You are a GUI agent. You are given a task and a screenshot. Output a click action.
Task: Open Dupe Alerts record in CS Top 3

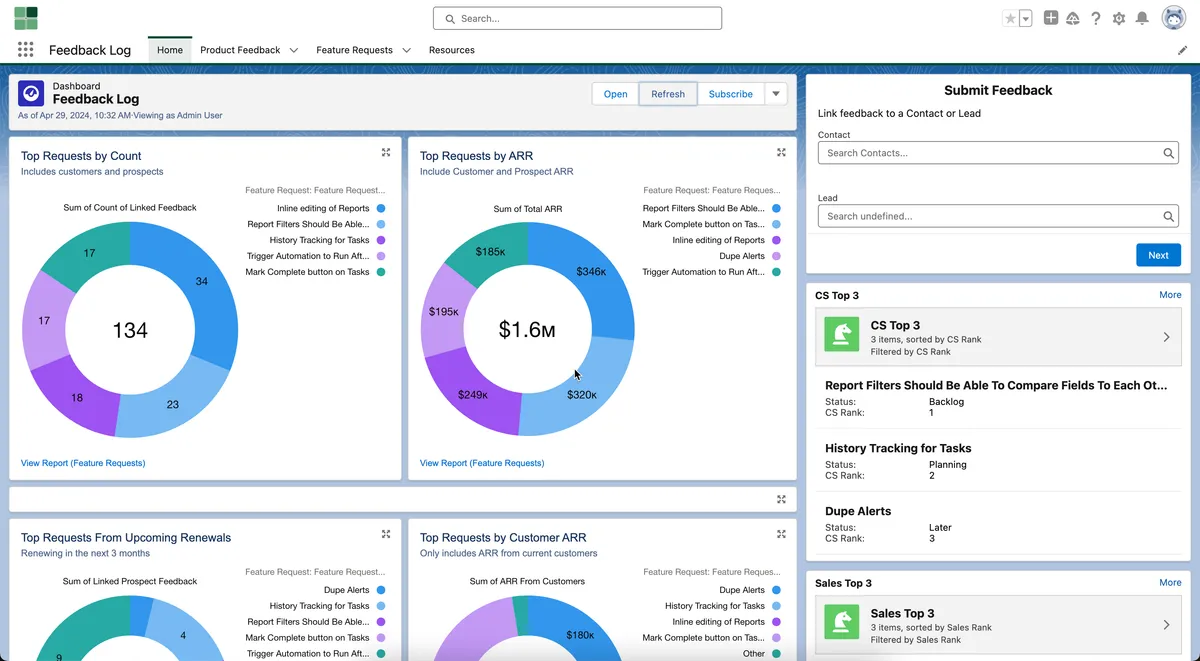pos(858,511)
